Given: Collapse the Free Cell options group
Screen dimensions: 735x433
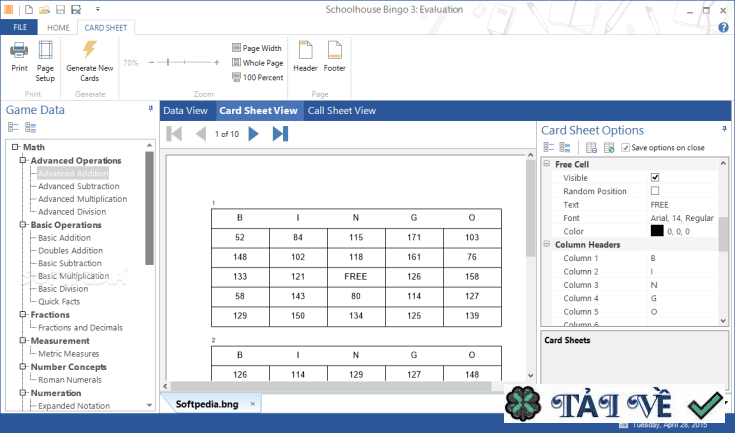Looking at the screenshot, I should point(546,164).
